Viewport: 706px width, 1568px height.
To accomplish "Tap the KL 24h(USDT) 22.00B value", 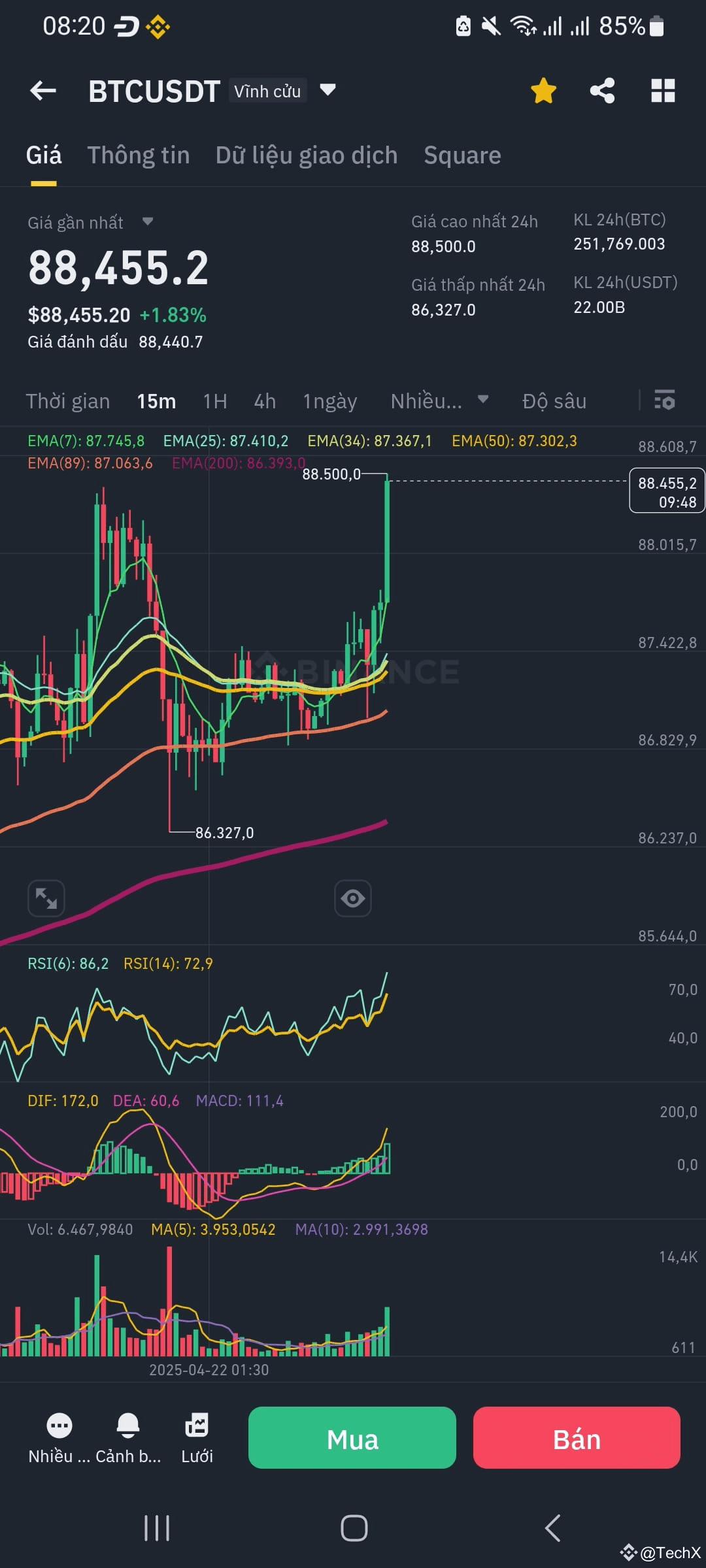I will click(599, 307).
